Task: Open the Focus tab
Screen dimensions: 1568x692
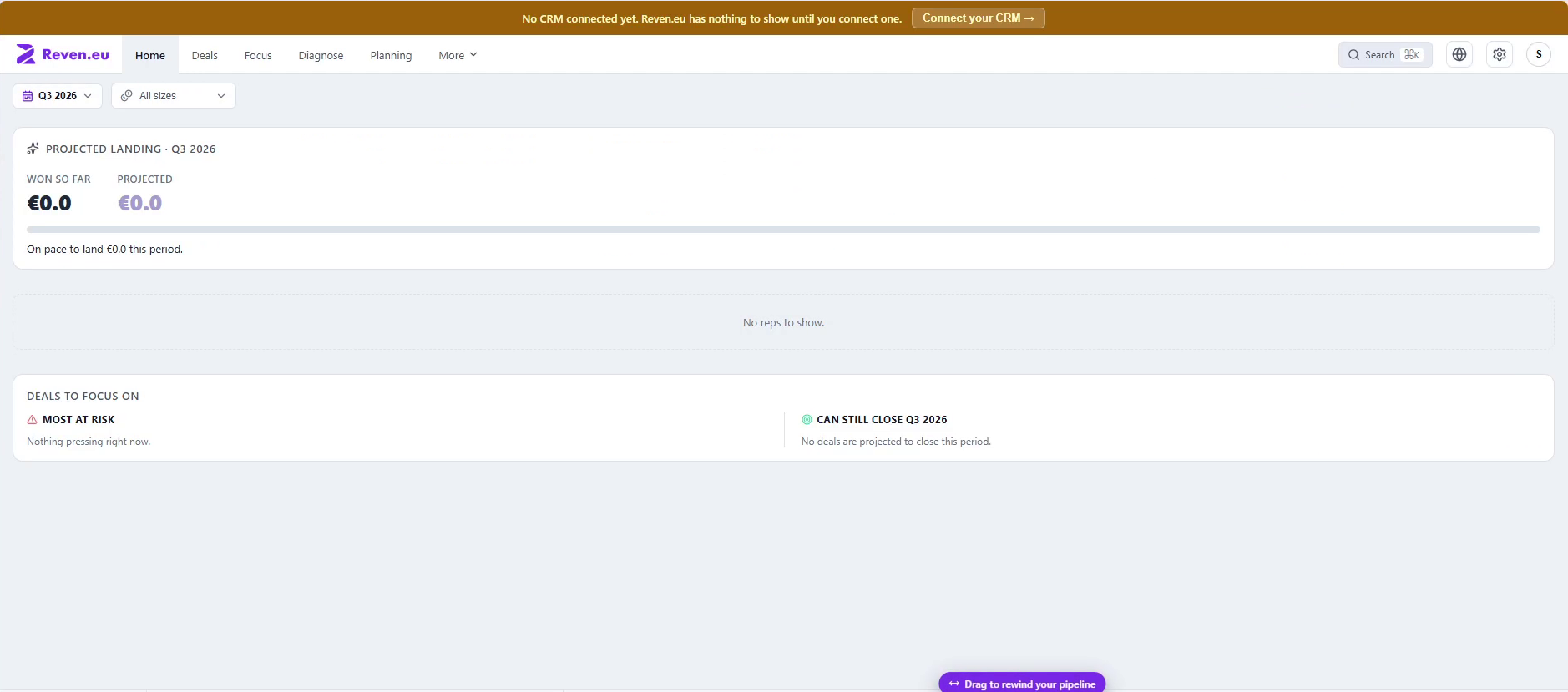Action: tap(258, 55)
